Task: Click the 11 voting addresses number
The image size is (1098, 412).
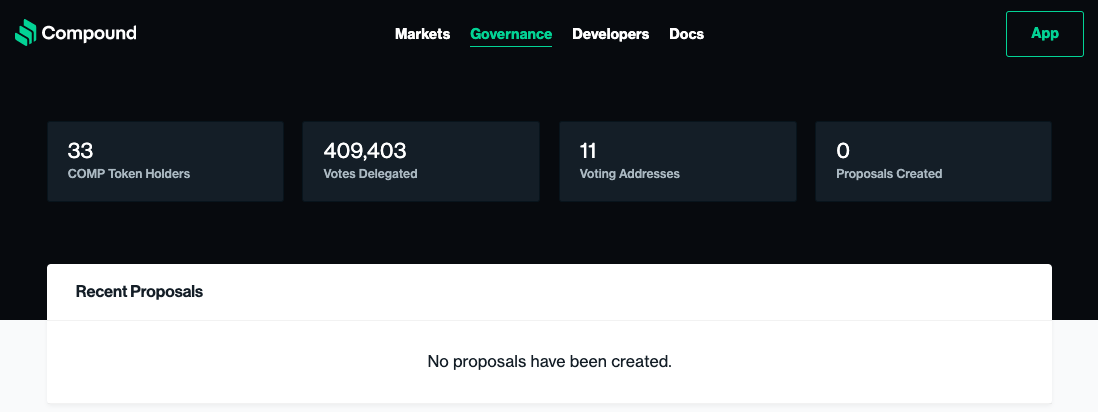Action: [x=588, y=151]
